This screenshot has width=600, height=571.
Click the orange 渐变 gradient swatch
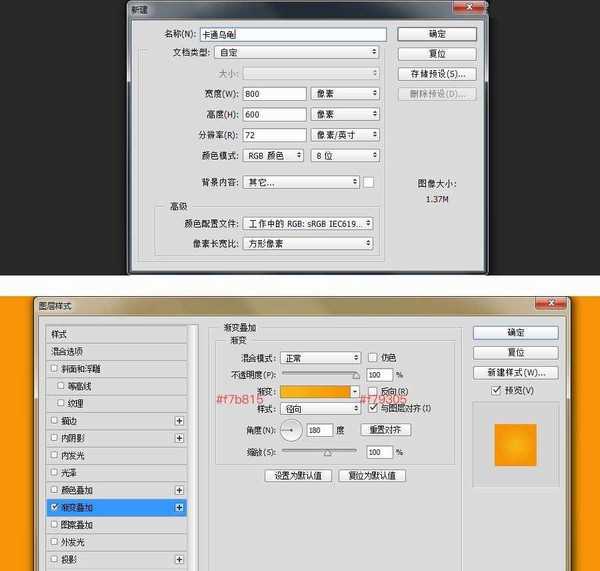point(315,392)
